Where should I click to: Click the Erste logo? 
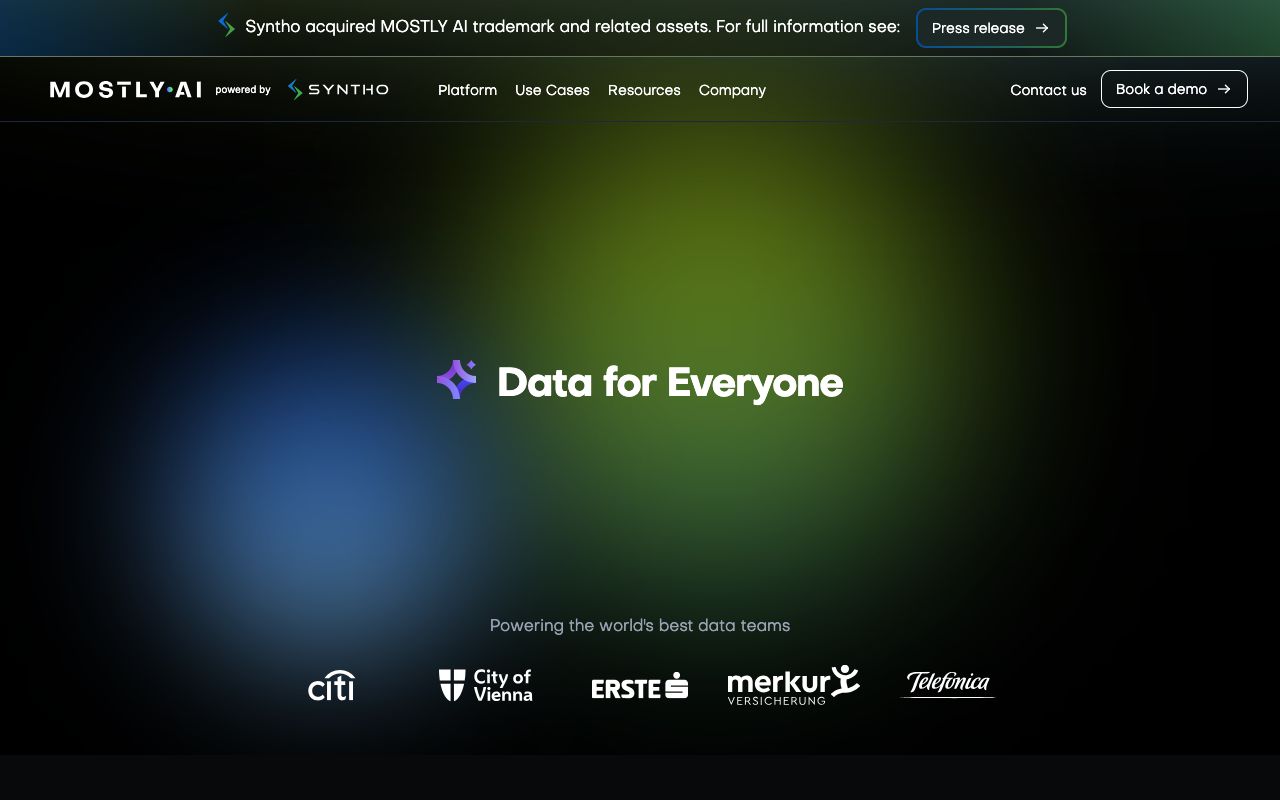coord(640,686)
